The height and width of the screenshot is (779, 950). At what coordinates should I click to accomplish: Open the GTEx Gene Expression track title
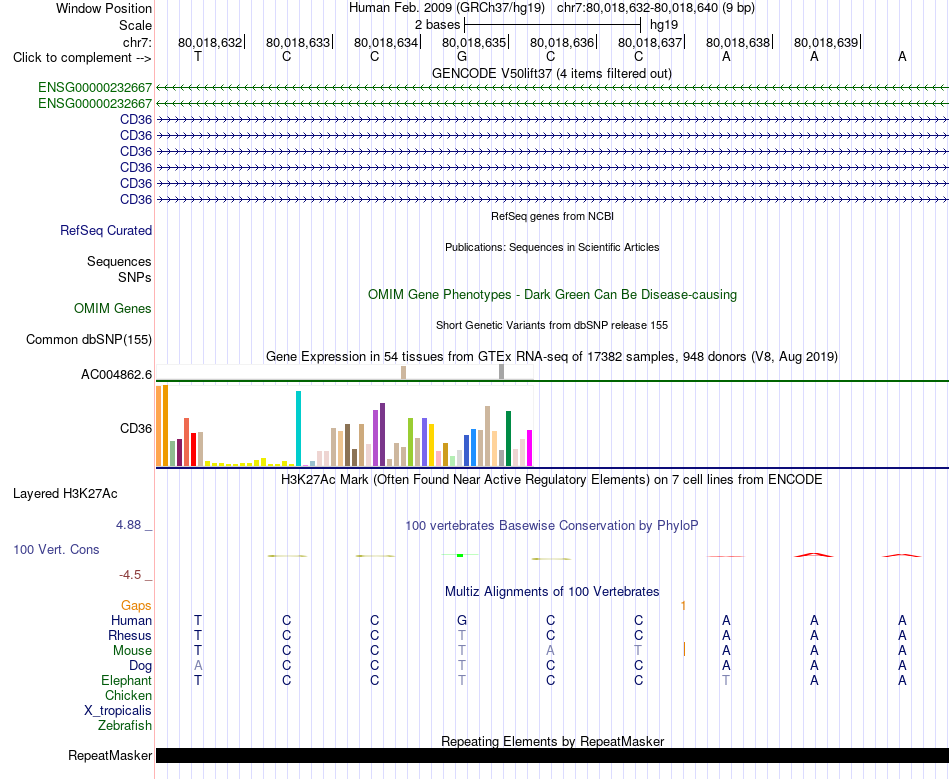click(x=552, y=356)
